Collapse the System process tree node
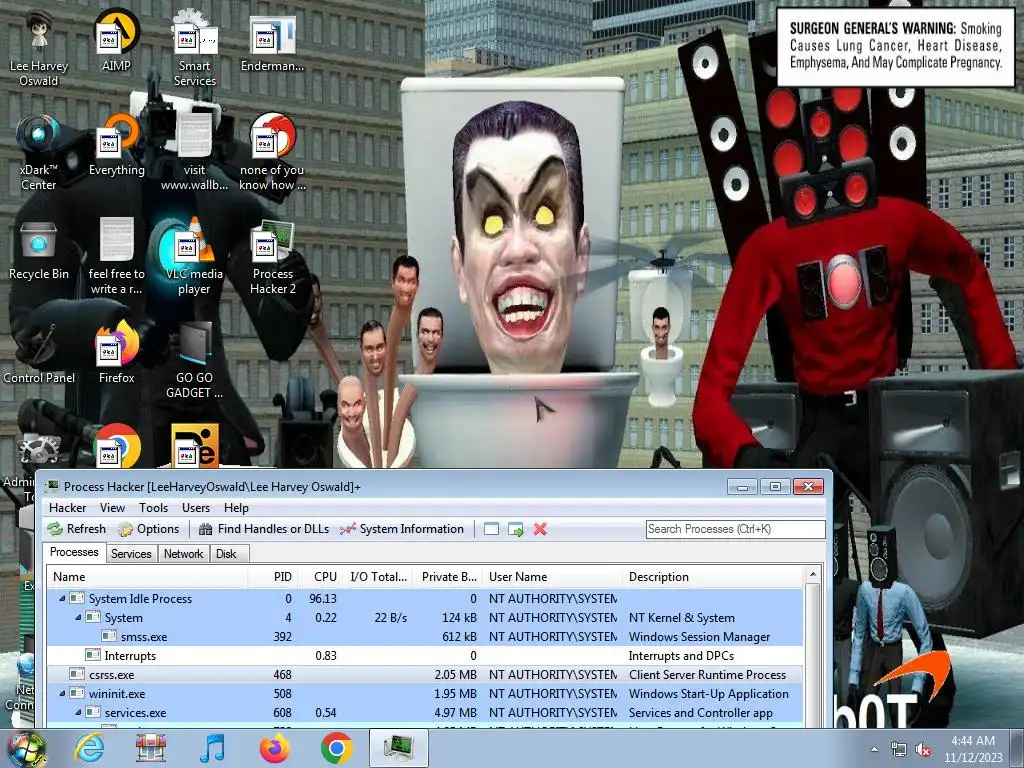1024x768 pixels. 78,617
